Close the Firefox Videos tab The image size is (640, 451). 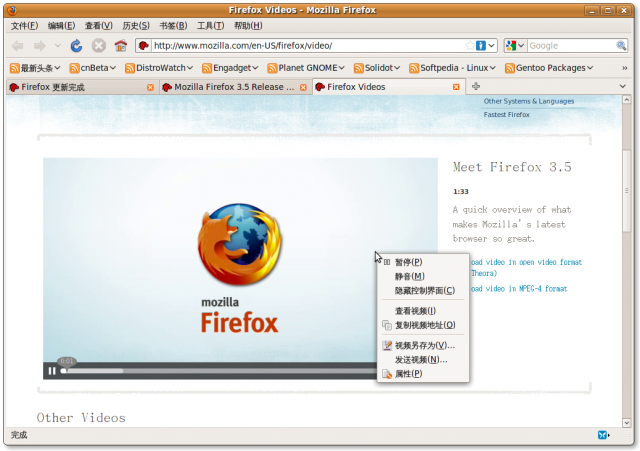pos(456,87)
